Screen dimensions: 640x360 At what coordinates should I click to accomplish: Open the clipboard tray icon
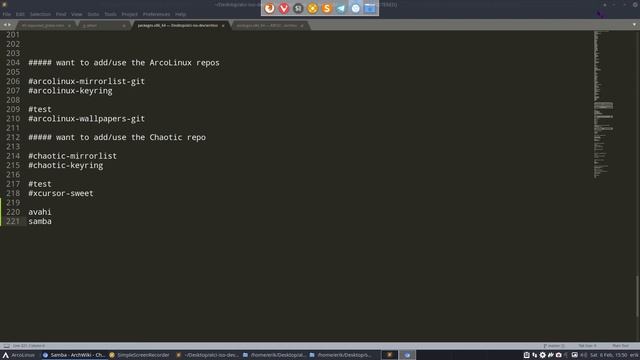coord(527,355)
